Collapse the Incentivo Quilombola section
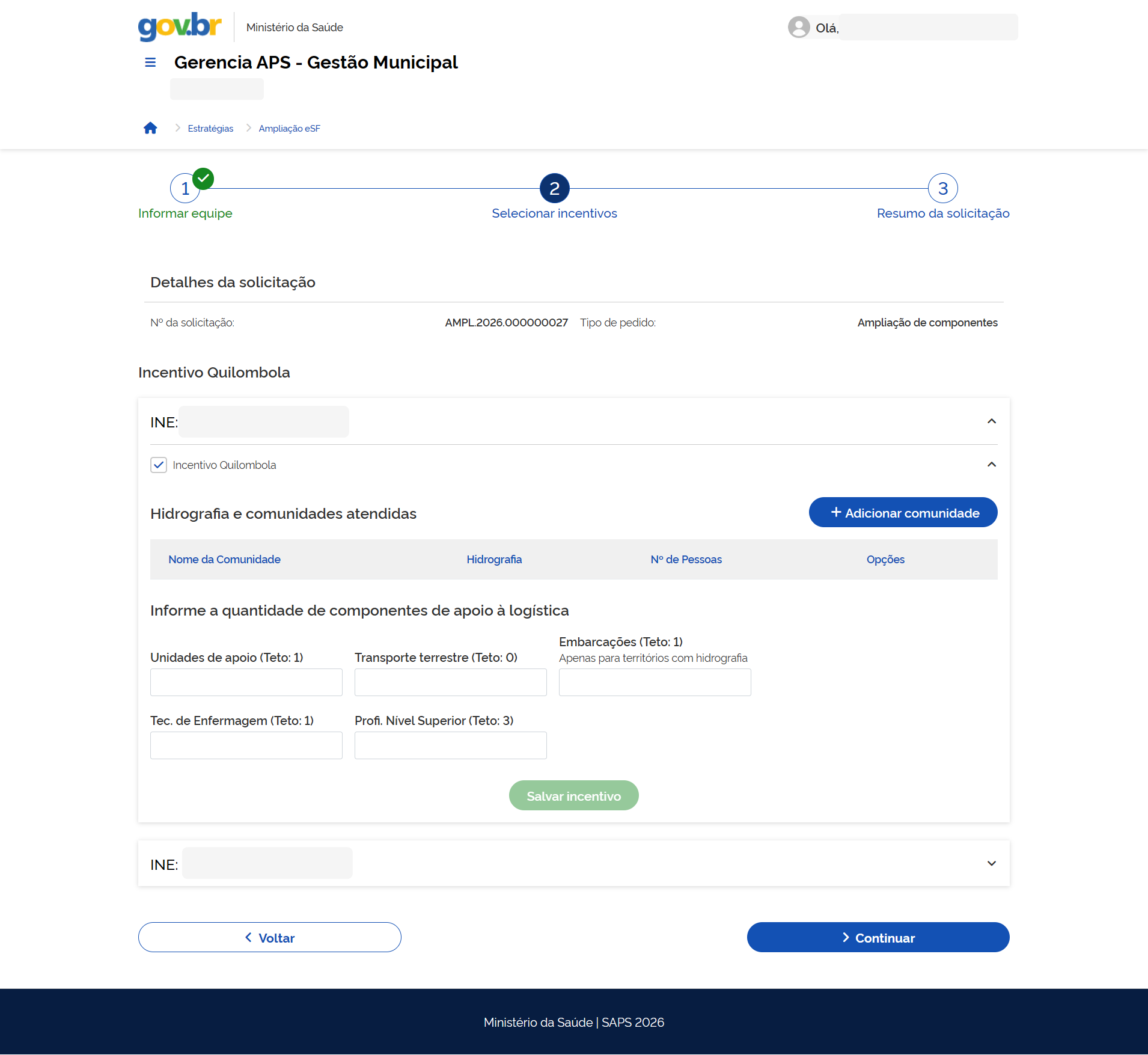The height and width of the screenshot is (1055, 1148). pyautogui.click(x=992, y=465)
